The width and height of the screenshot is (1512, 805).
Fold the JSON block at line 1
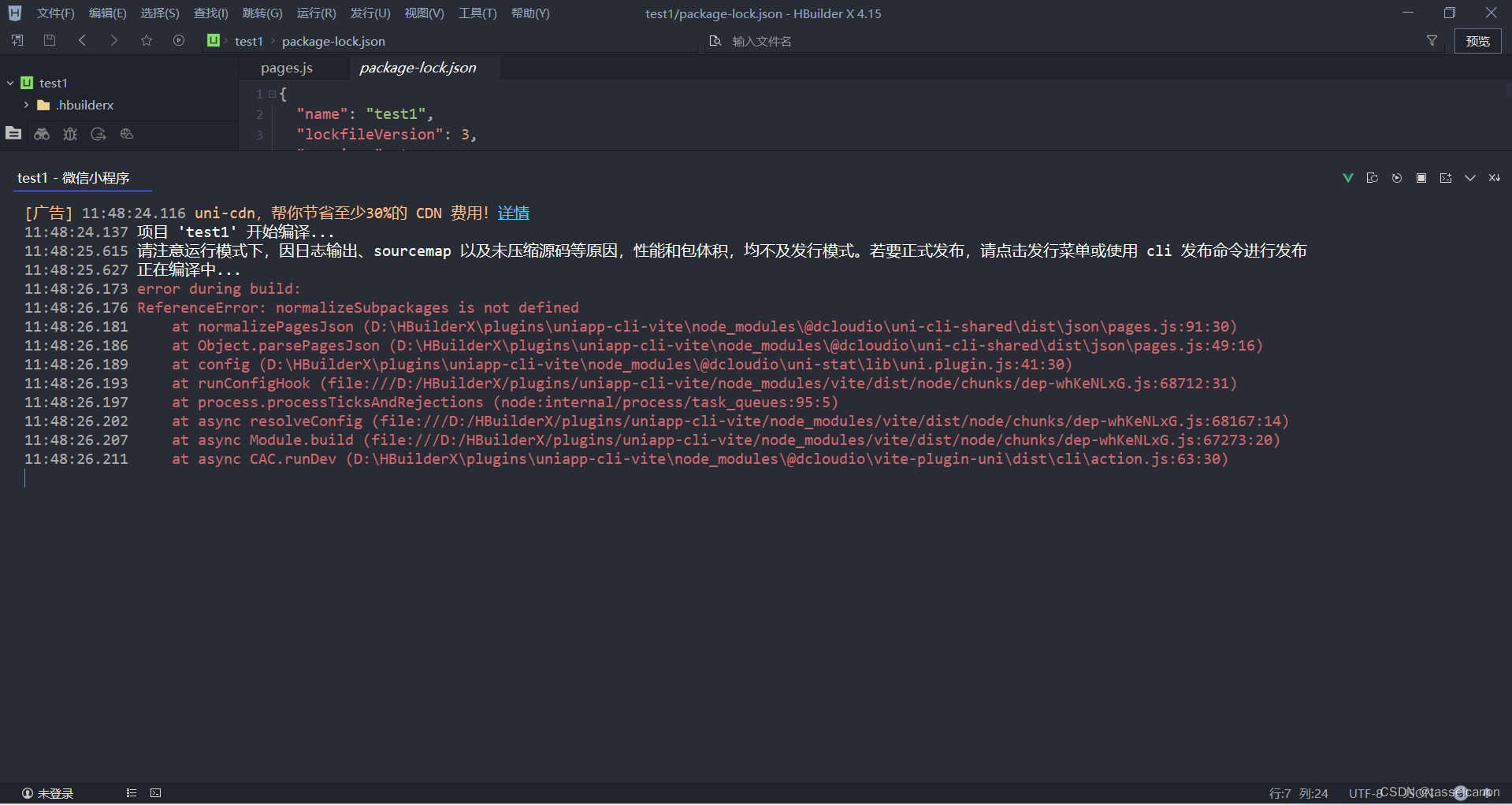(272, 94)
